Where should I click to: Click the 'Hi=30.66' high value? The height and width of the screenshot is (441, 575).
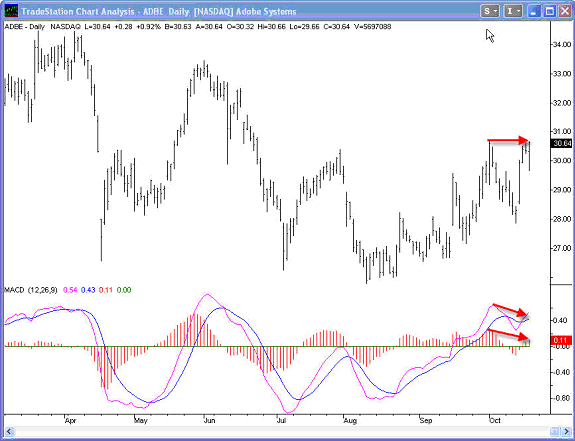[272, 27]
